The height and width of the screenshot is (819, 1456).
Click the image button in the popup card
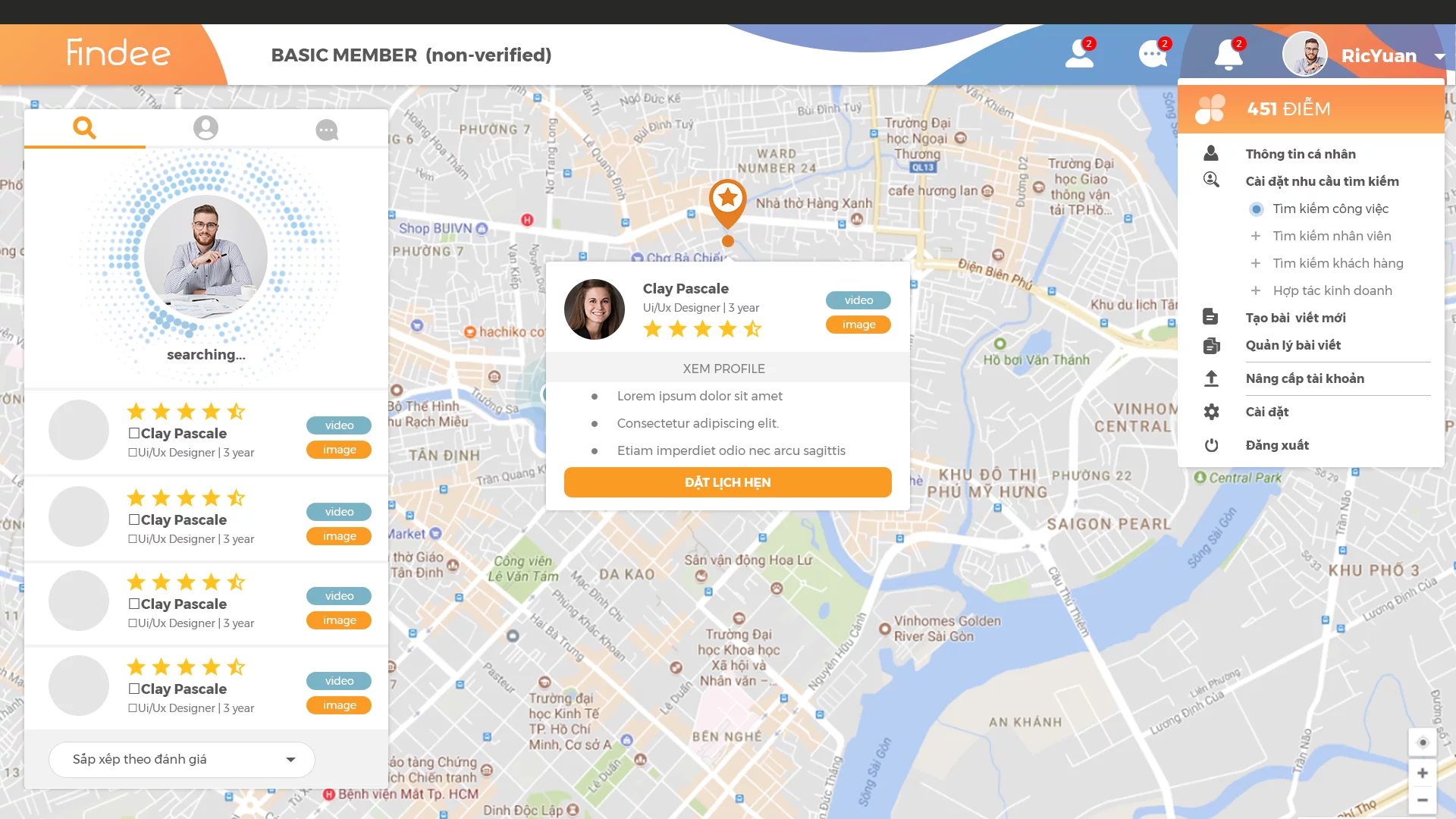click(x=858, y=325)
